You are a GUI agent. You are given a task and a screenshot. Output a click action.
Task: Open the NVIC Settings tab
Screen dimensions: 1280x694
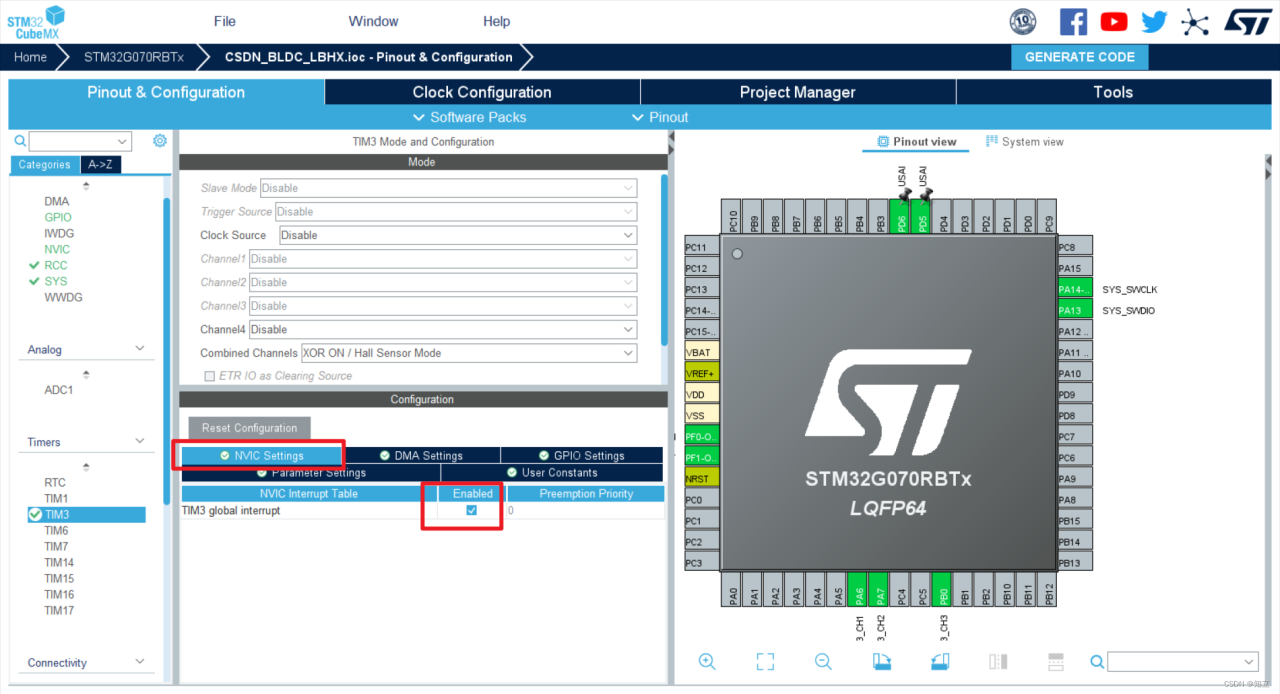coord(262,455)
